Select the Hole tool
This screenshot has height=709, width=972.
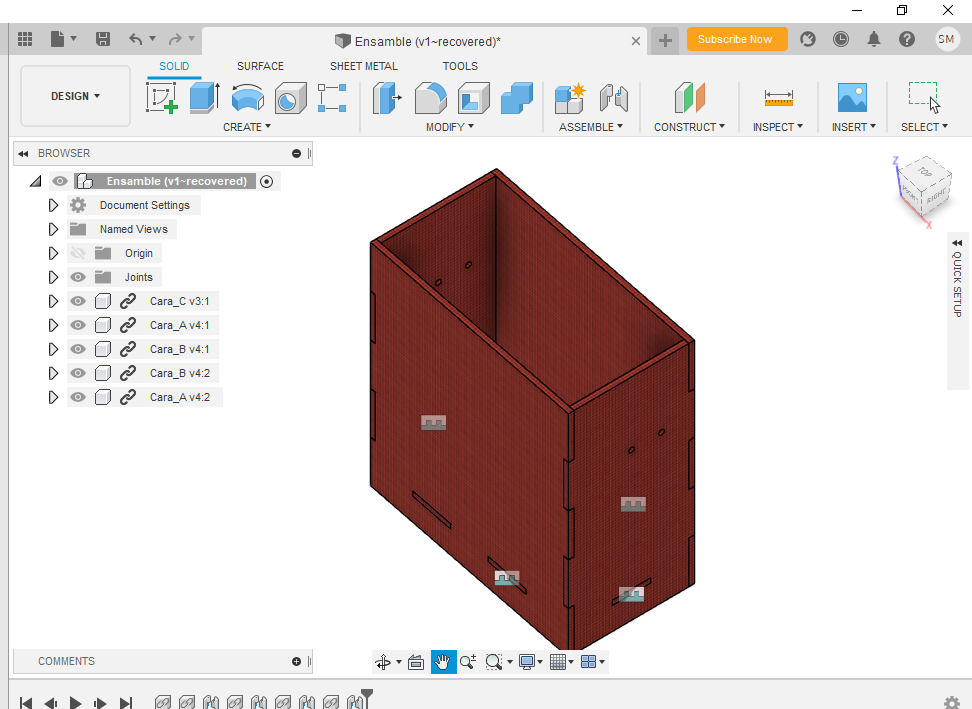point(290,98)
